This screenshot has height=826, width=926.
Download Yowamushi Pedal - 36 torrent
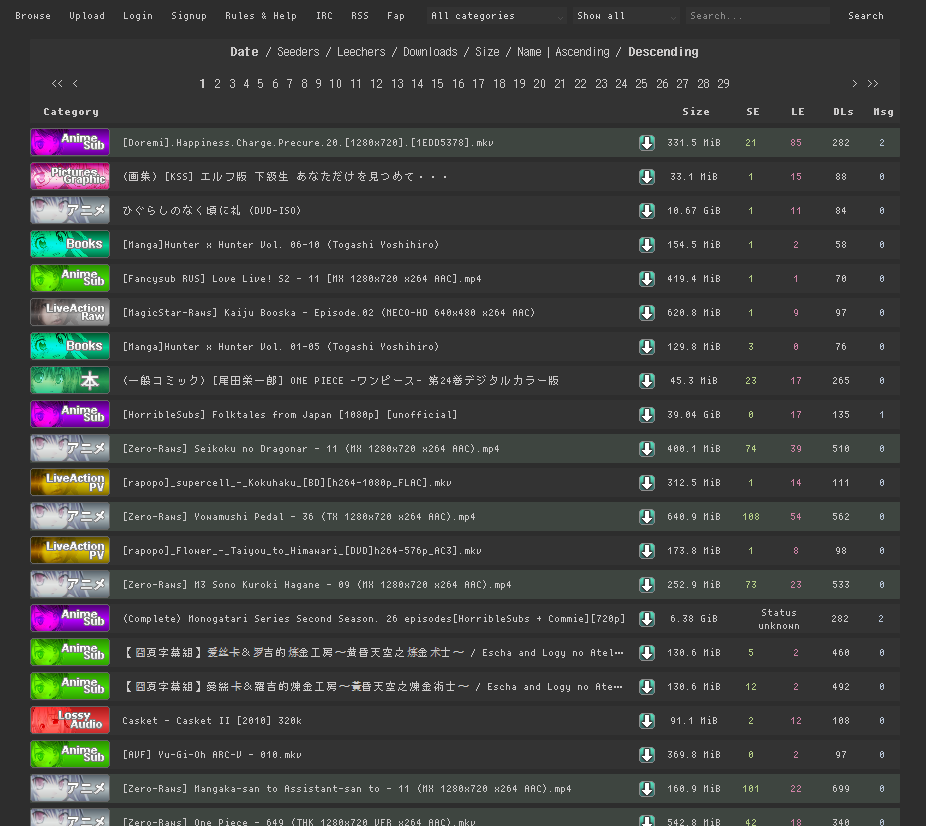pyautogui.click(x=647, y=517)
